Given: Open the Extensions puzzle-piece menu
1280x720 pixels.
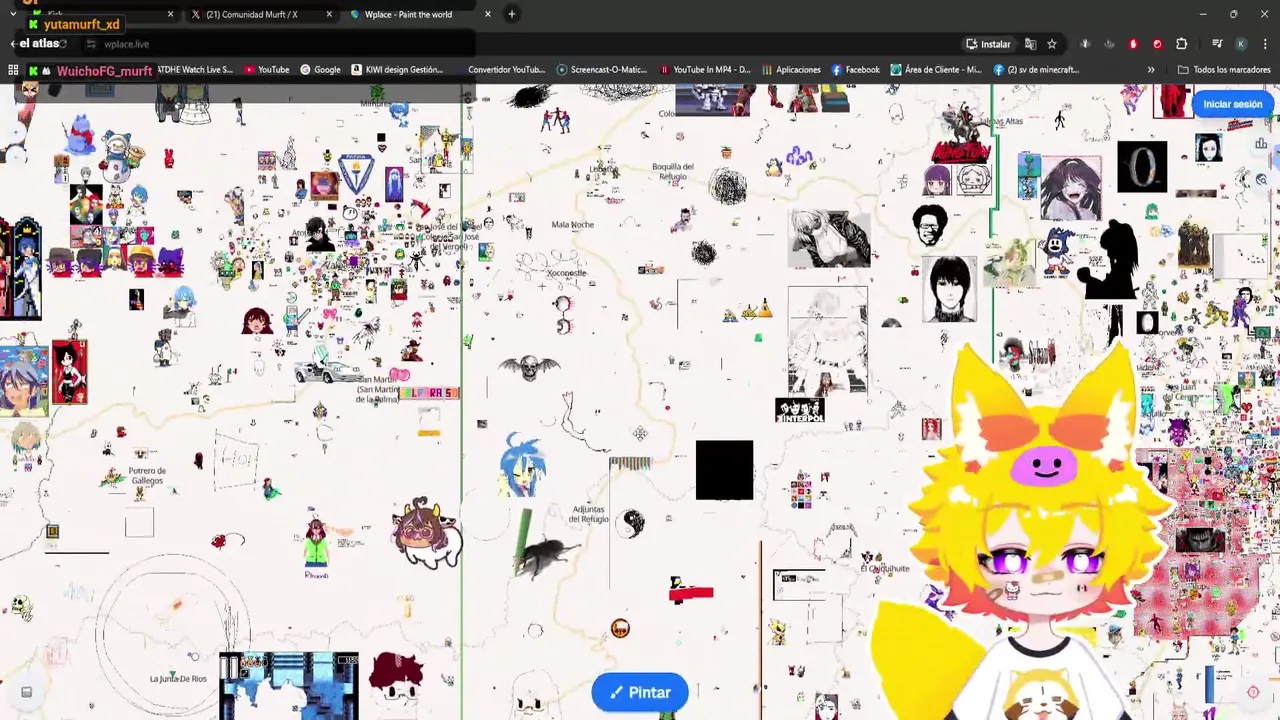Looking at the screenshot, I should 1181,44.
